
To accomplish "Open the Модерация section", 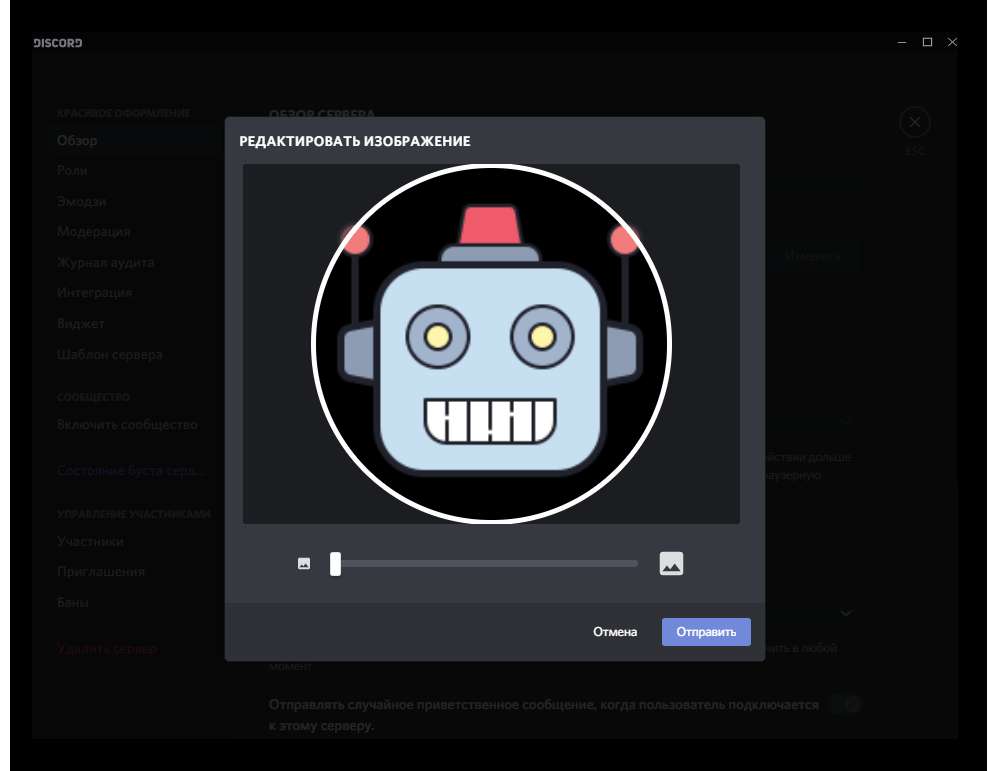I will click(93, 232).
